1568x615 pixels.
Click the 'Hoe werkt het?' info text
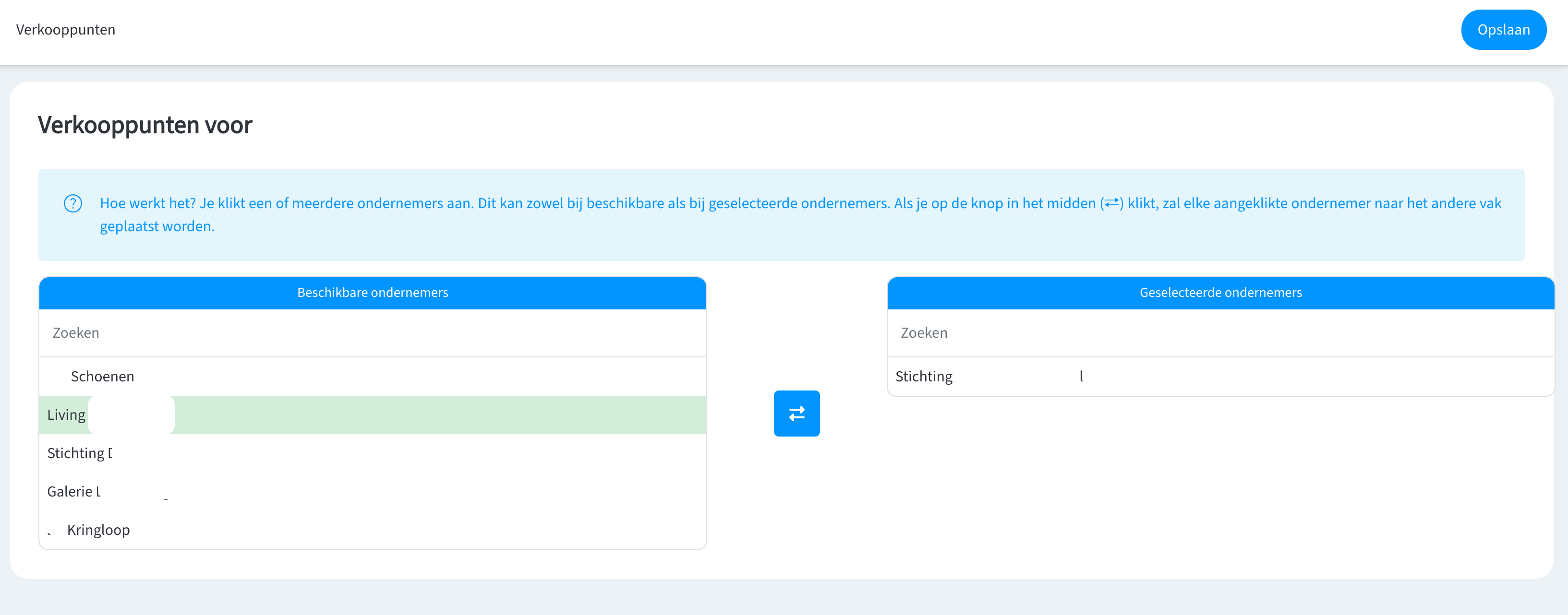coord(148,203)
